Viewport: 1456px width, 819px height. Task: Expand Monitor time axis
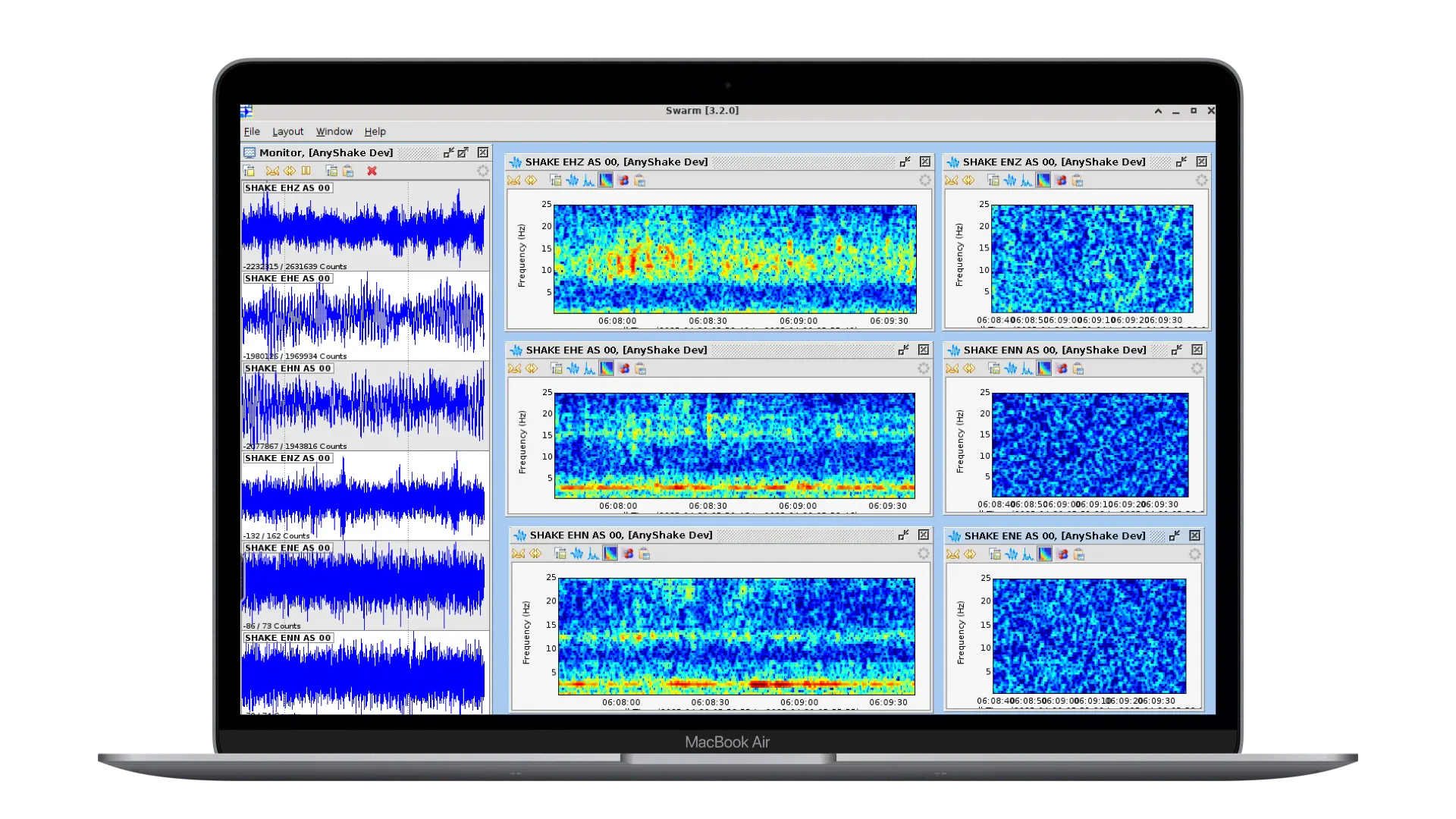click(x=290, y=171)
